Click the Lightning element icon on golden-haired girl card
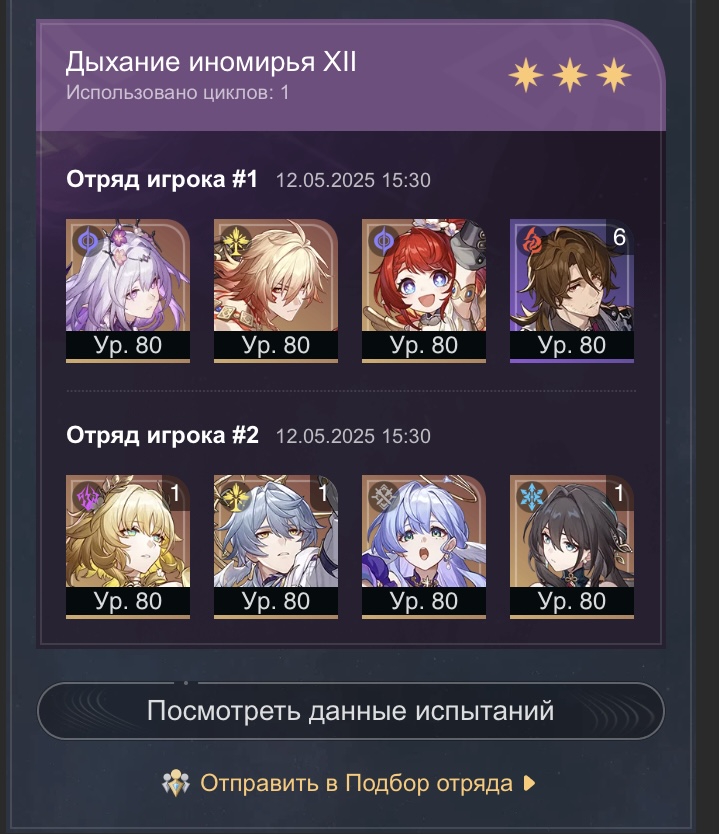This screenshot has width=719, height=834. (87, 497)
